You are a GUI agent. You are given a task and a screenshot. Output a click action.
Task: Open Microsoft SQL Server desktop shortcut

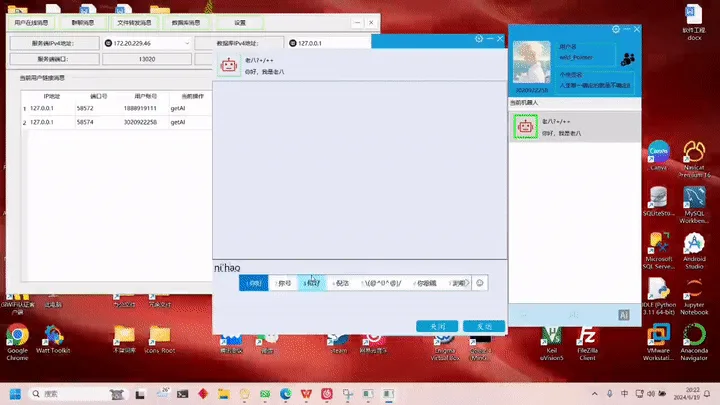658,250
